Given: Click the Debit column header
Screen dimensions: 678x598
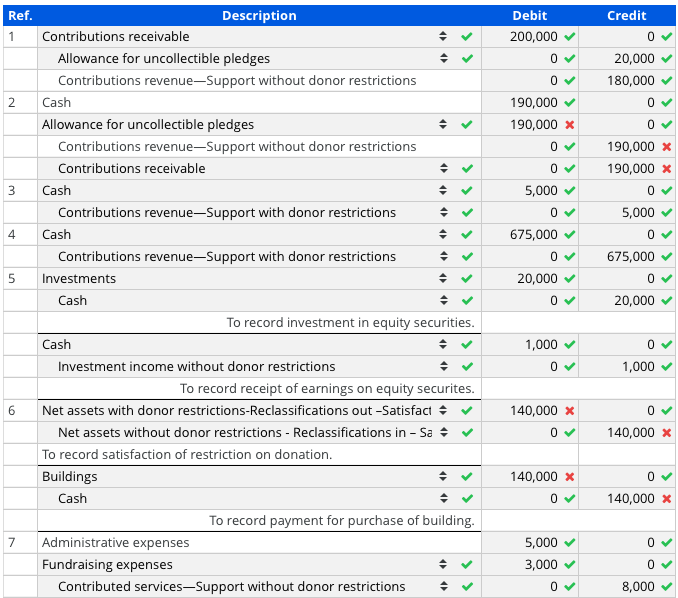Looking at the screenshot, I should (x=530, y=16).
